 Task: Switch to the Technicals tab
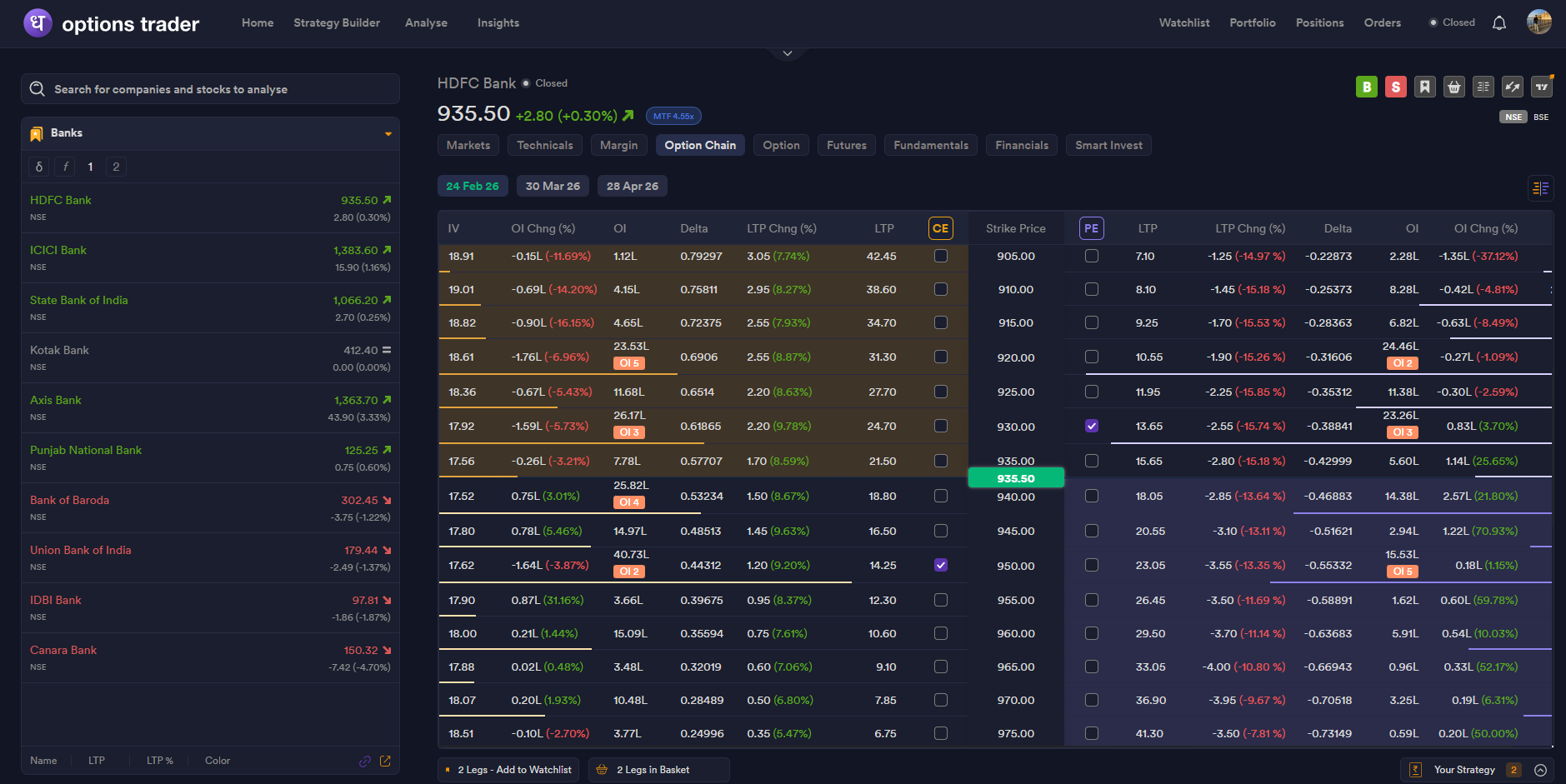[x=544, y=145]
